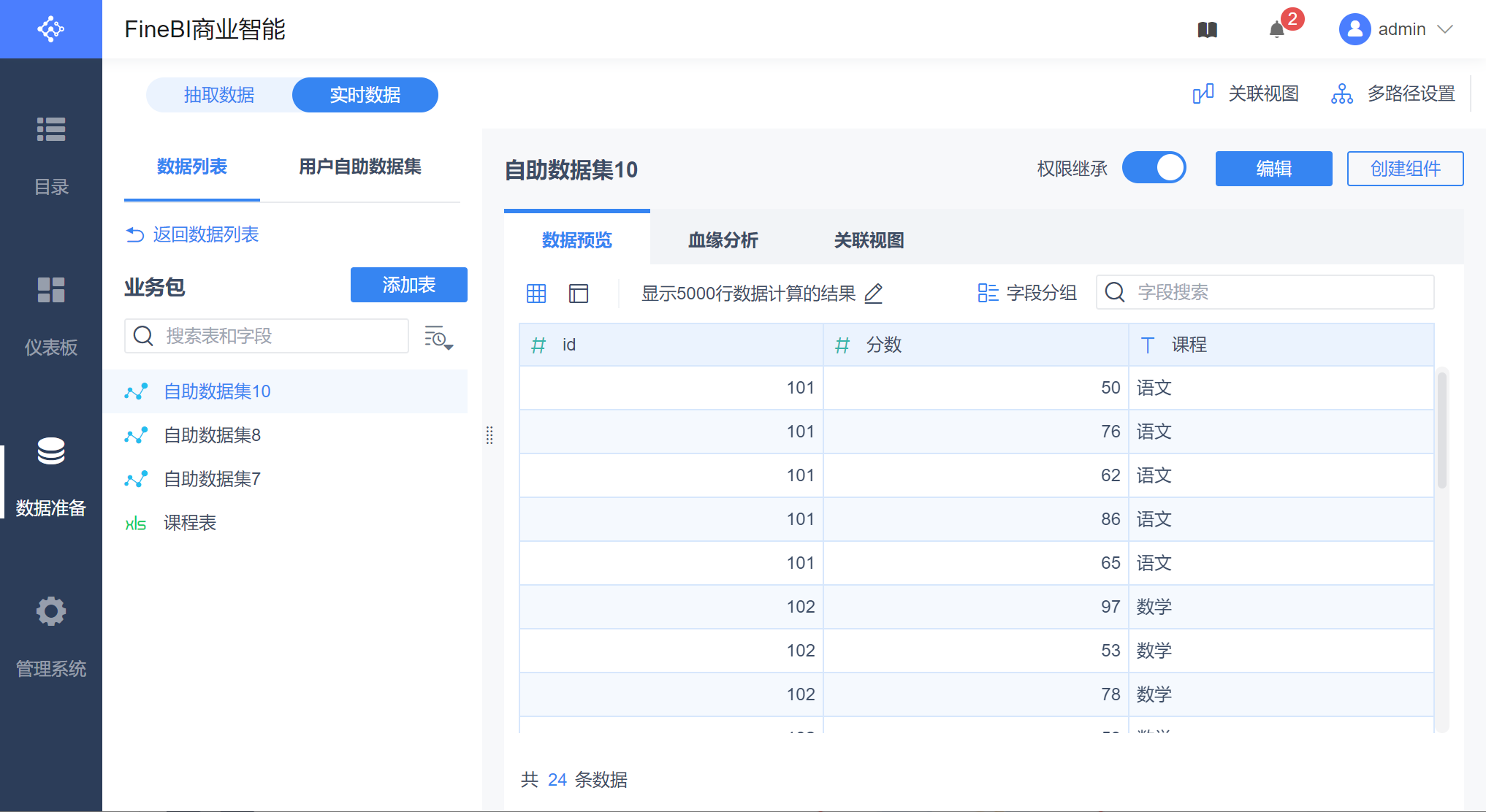Open the 血缘分析 tab
This screenshot has height=812, width=1486.
click(723, 240)
